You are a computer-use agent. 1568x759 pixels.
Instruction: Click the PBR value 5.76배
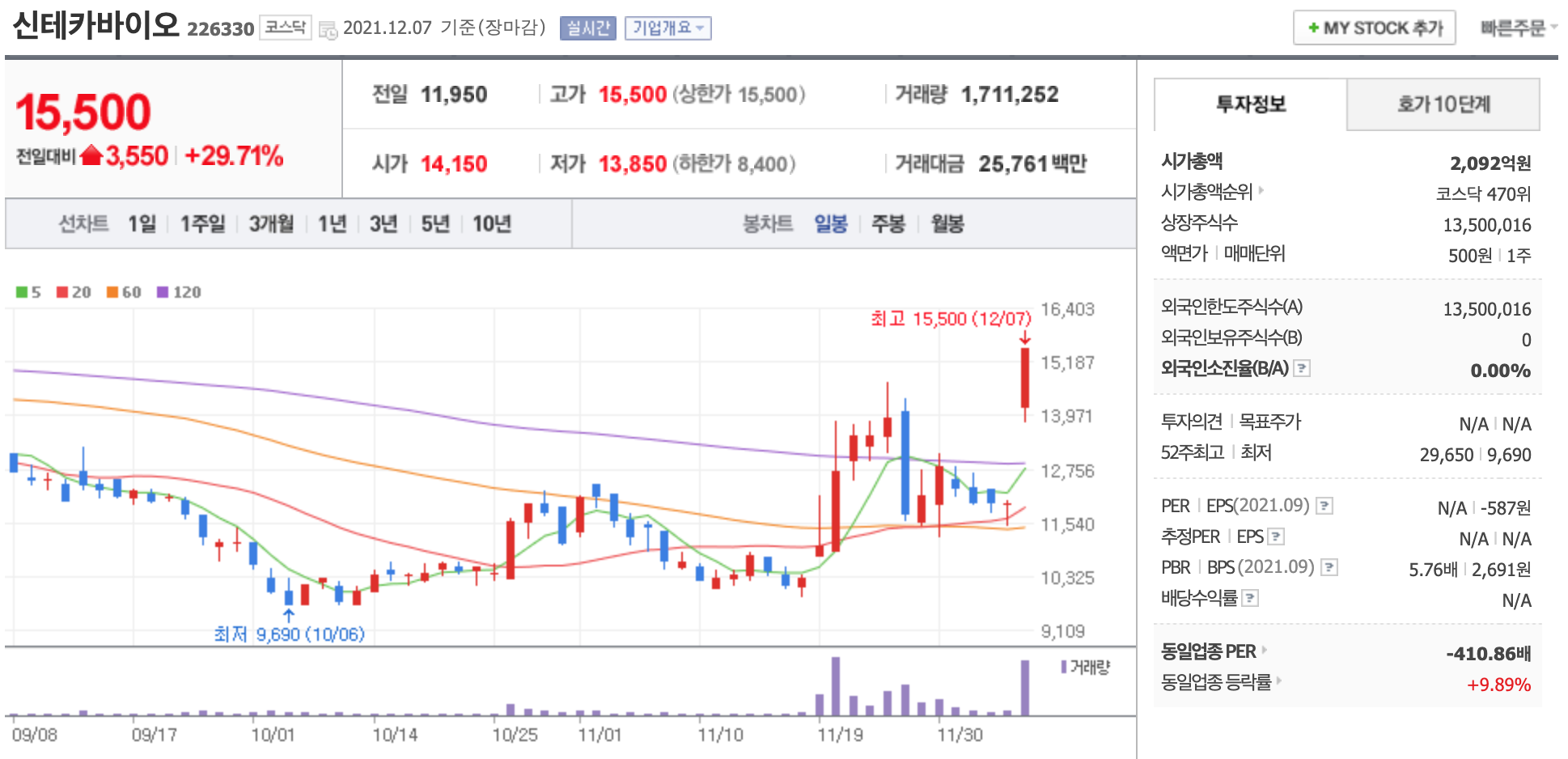pos(1433,570)
